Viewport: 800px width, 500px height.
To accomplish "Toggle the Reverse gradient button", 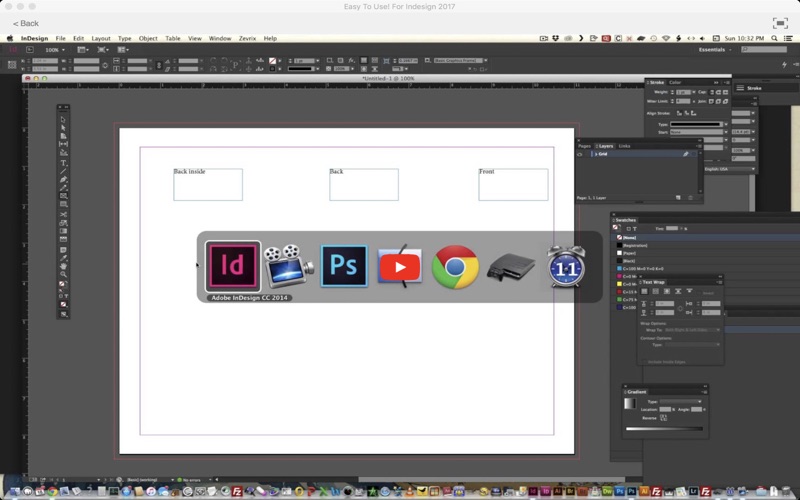I will coord(663,418).
